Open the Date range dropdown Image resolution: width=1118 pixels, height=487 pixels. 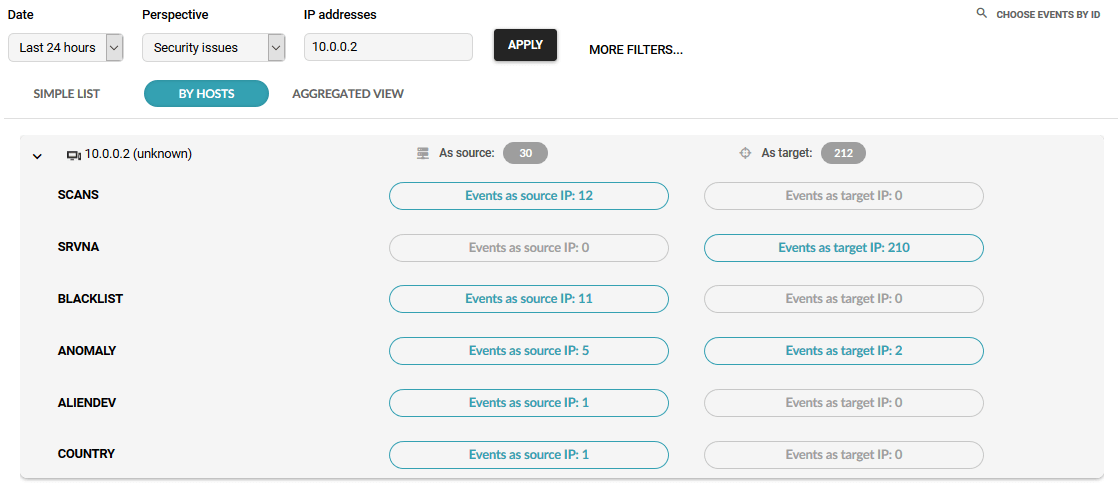point(66,48)
